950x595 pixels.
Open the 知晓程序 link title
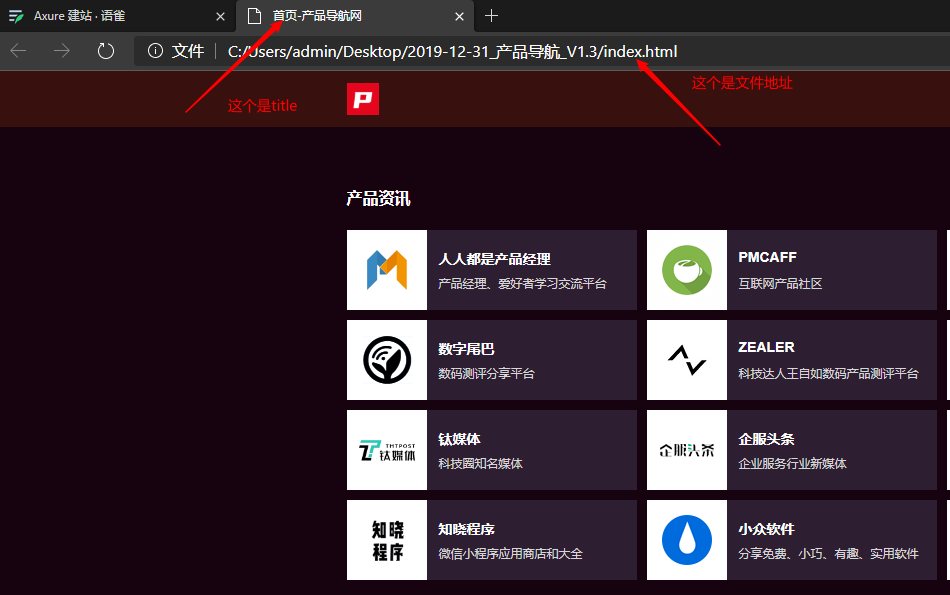click(466, 529)
